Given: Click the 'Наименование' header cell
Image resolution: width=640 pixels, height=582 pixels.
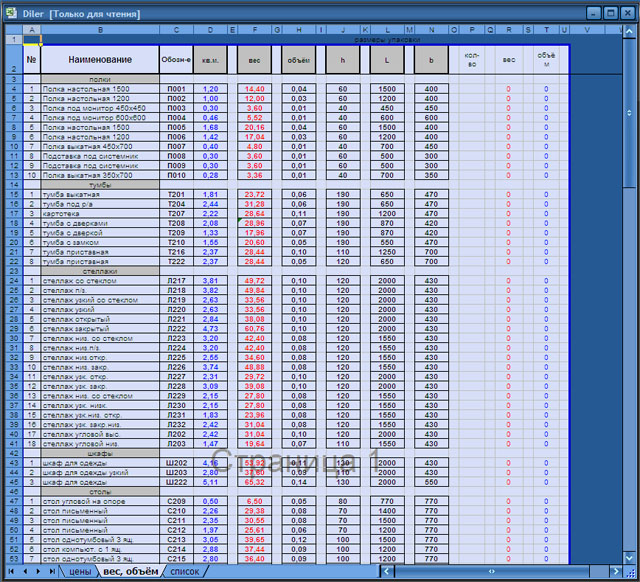Looking at the screenshot, I should [100, 60].
